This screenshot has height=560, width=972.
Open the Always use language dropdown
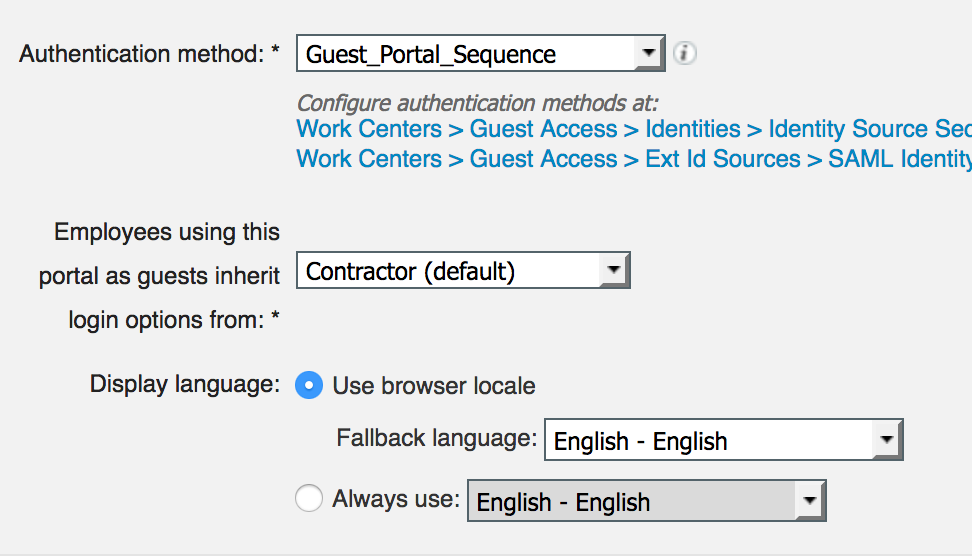coord(647,501)
